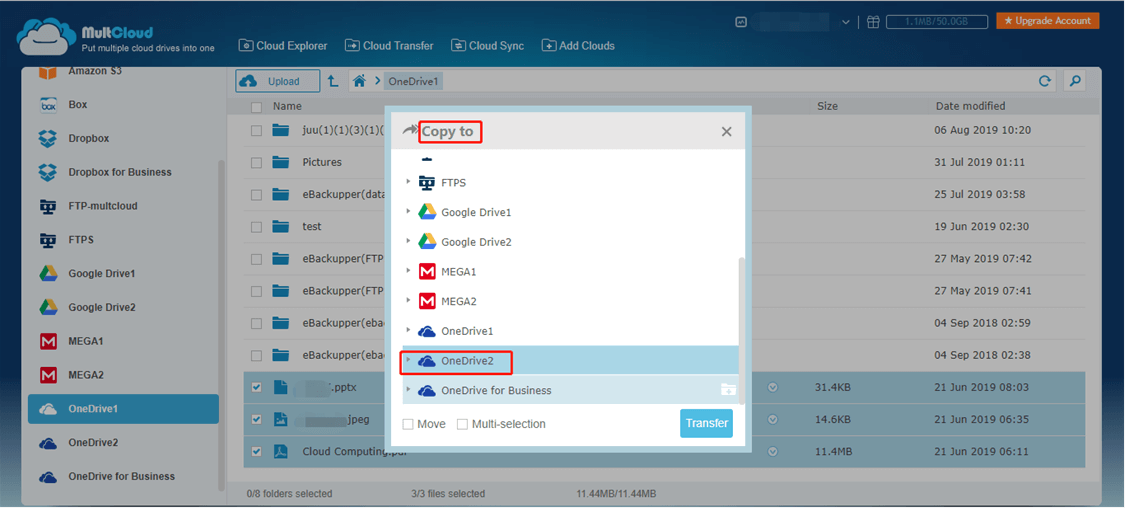Click the storage usage bar 1.1MB/50.0GB
Image resolution: width=1125 pixels, height=508 pixels.
point(937,22)
